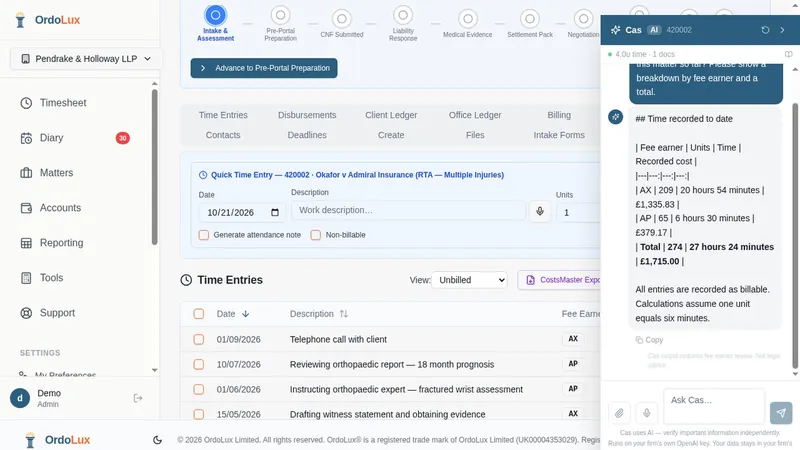Enable Generate attendance note checkbox
This screenshot has width=800, height=450.
coord(204,235)
